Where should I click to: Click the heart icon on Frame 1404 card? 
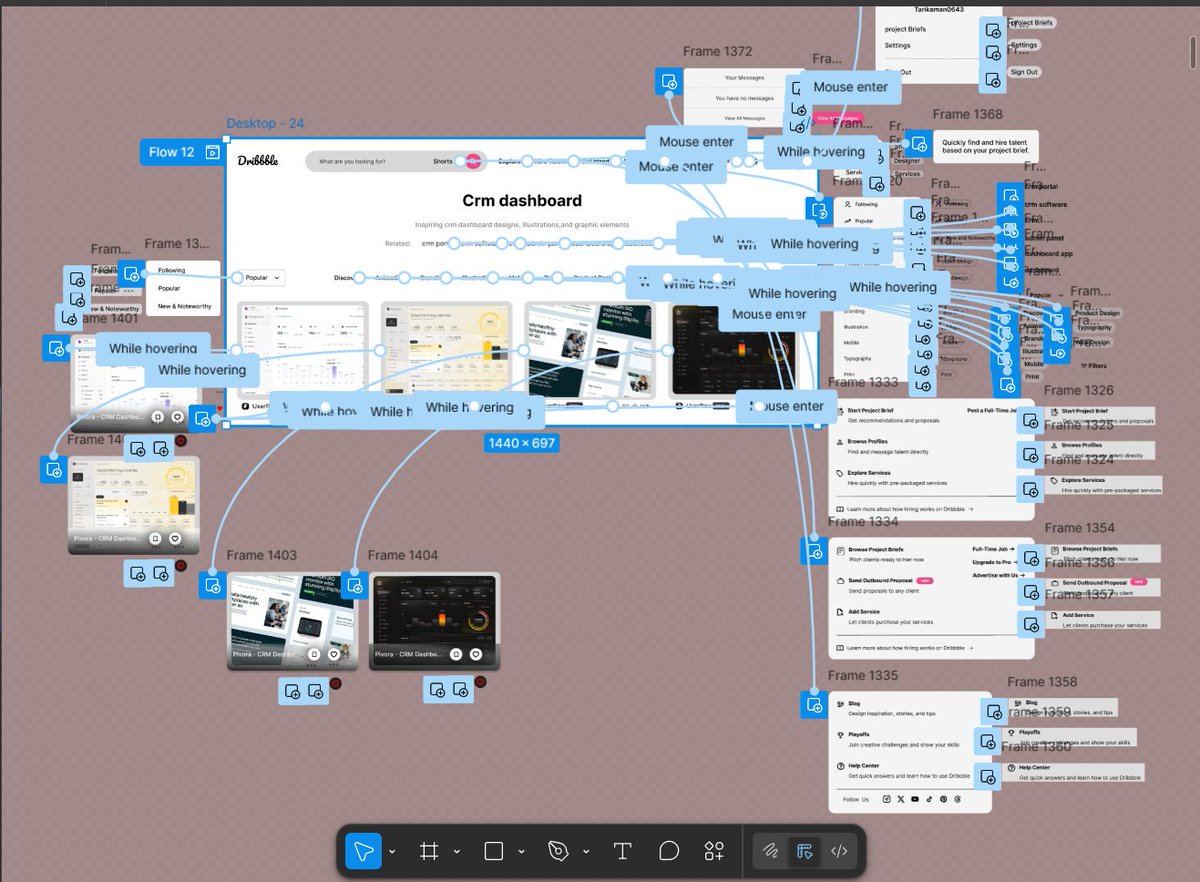(477, 654)
